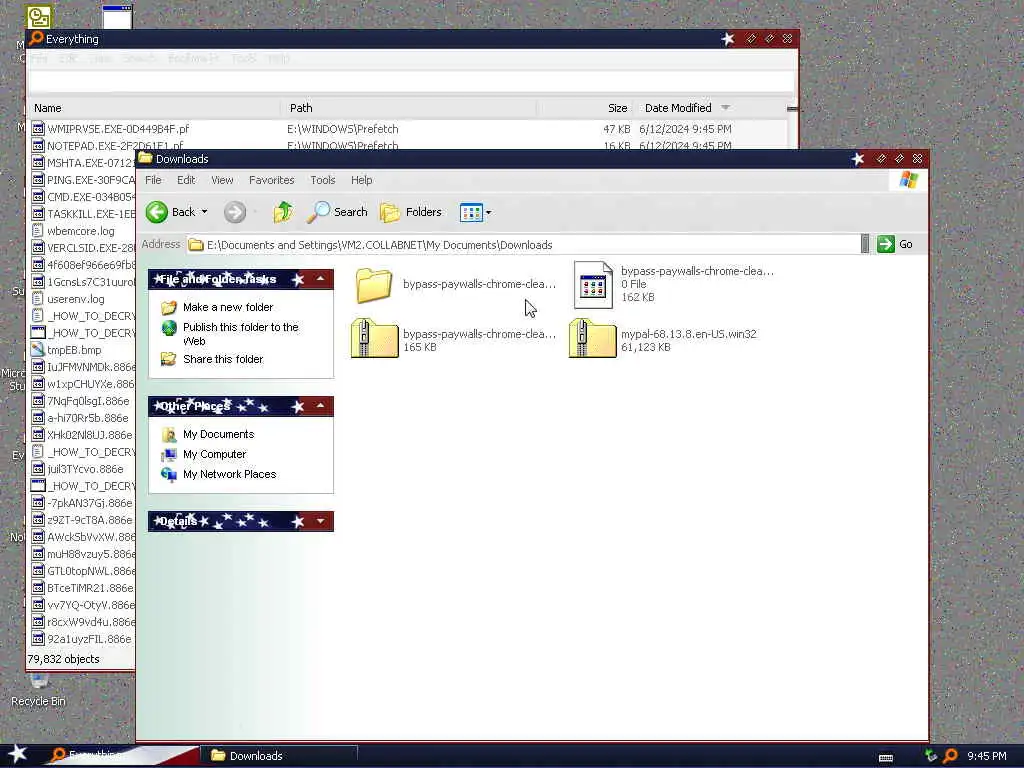Open the Views dropdown button
1024x768 pixels.
(475, 212)
